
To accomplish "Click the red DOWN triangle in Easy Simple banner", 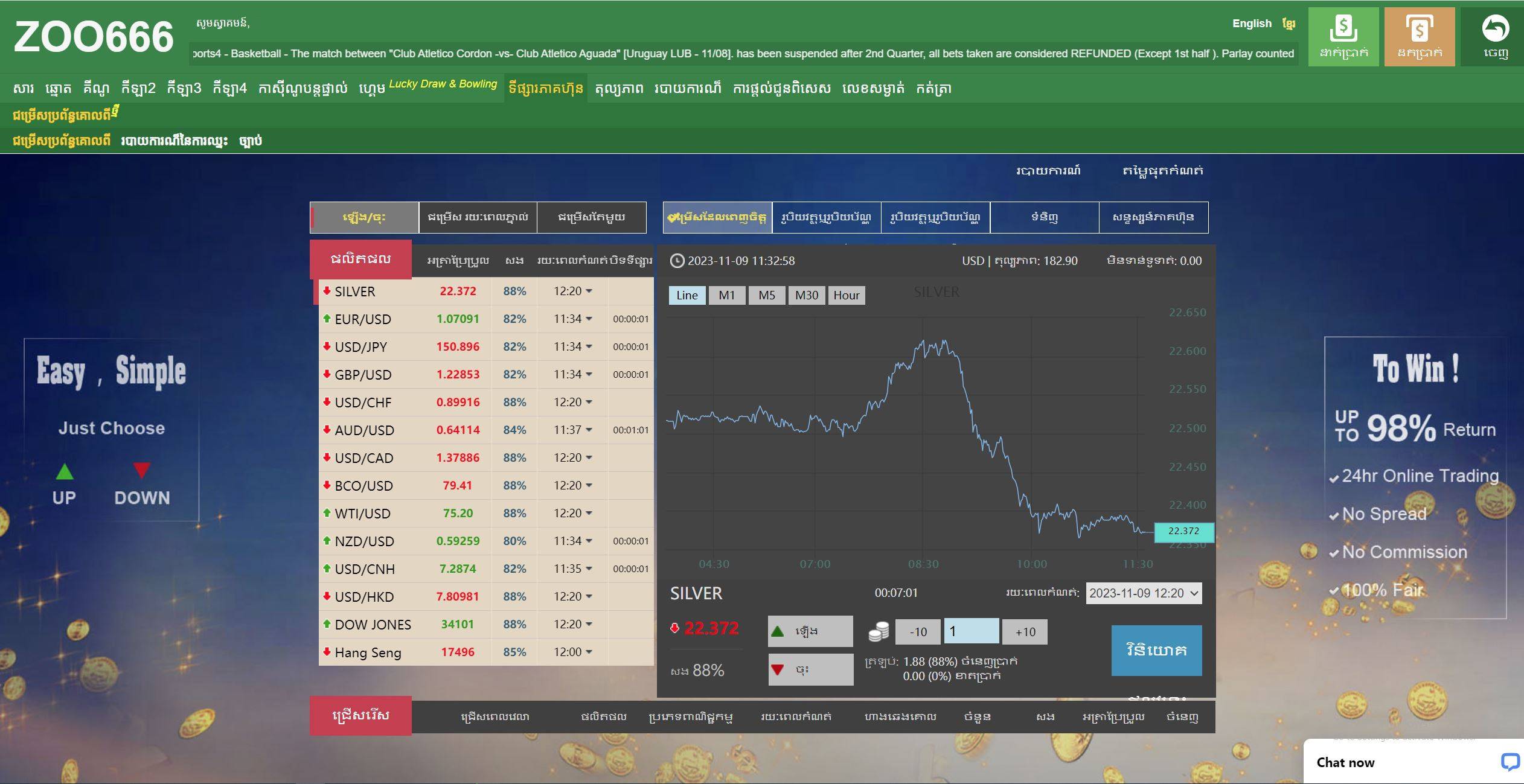I will click(142, 470).
